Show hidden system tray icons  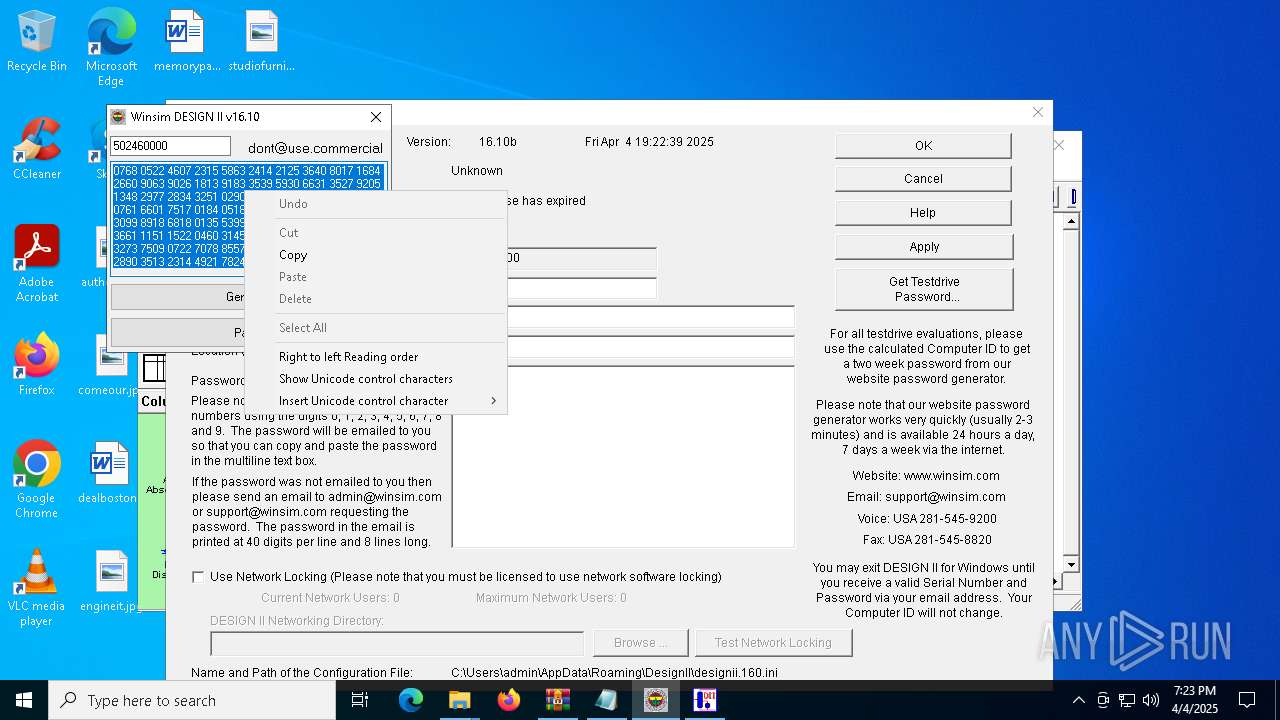1079,700
